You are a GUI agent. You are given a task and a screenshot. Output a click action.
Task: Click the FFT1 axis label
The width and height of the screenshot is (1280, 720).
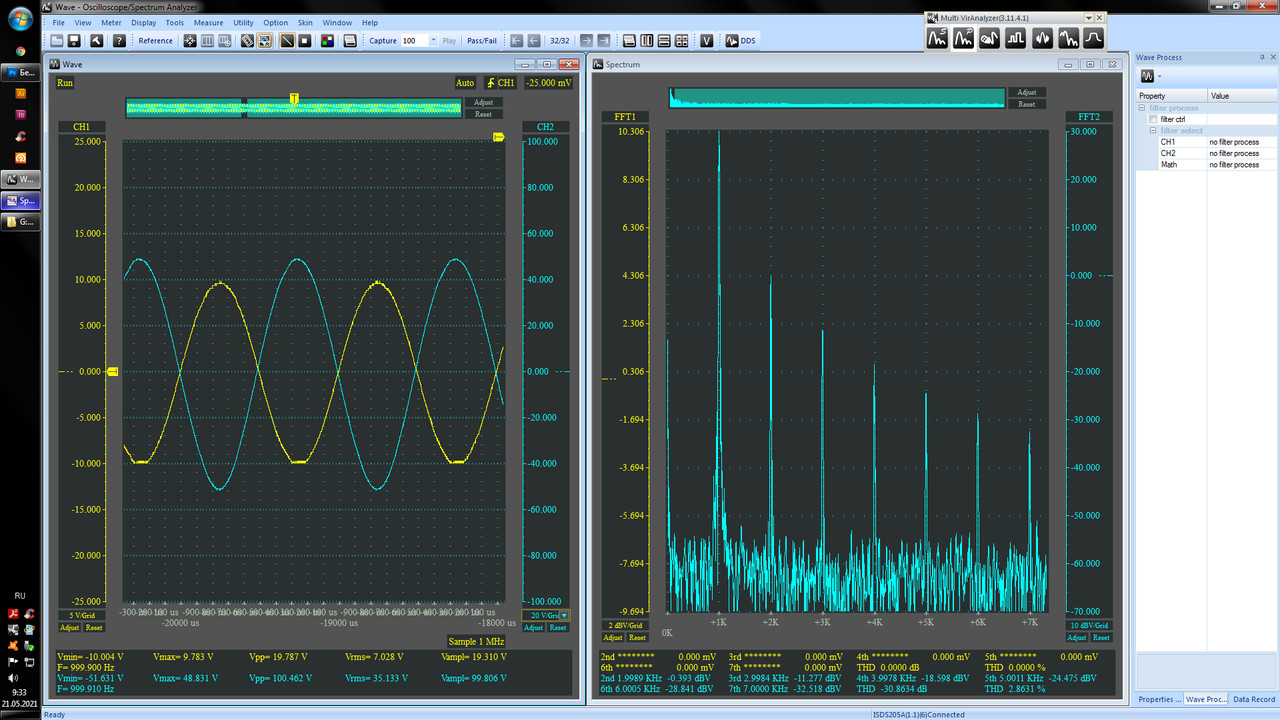[x=625, y=117]
